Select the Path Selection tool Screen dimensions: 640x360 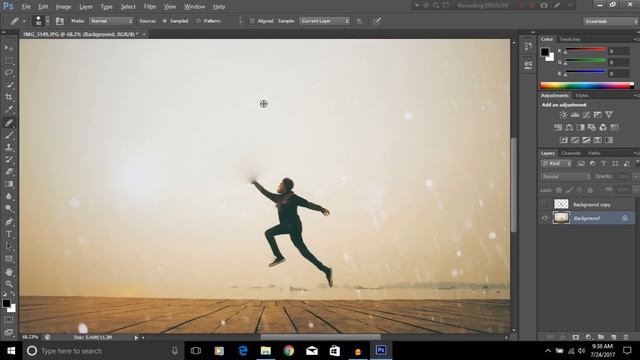pos(9,246)
